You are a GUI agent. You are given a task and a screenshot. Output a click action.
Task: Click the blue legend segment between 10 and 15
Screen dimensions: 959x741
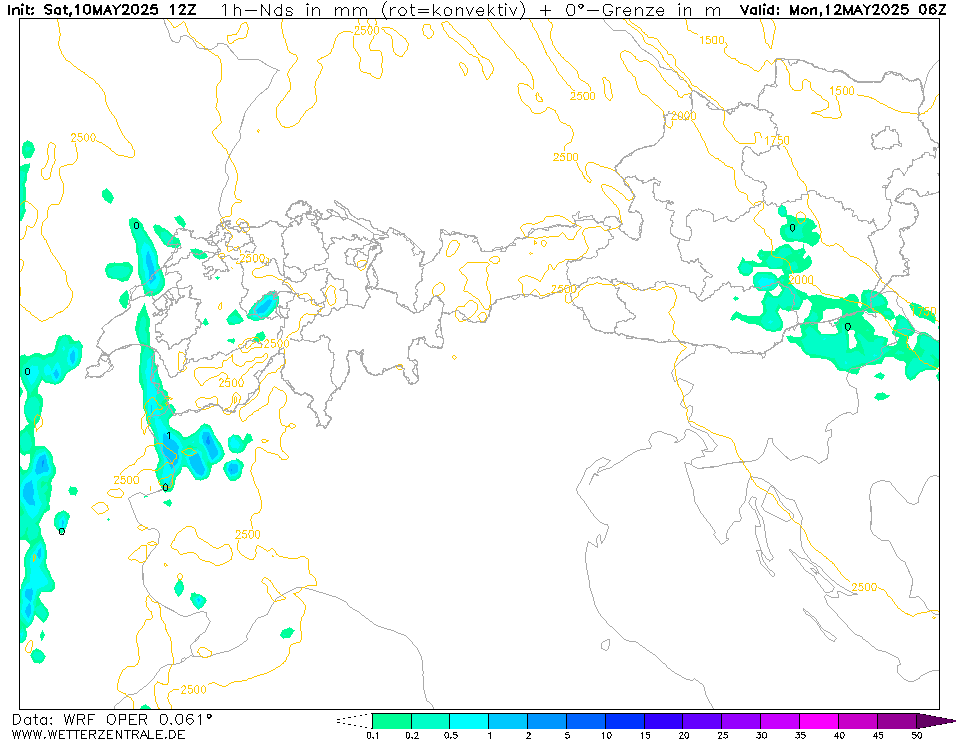click(x=624, y=721)
